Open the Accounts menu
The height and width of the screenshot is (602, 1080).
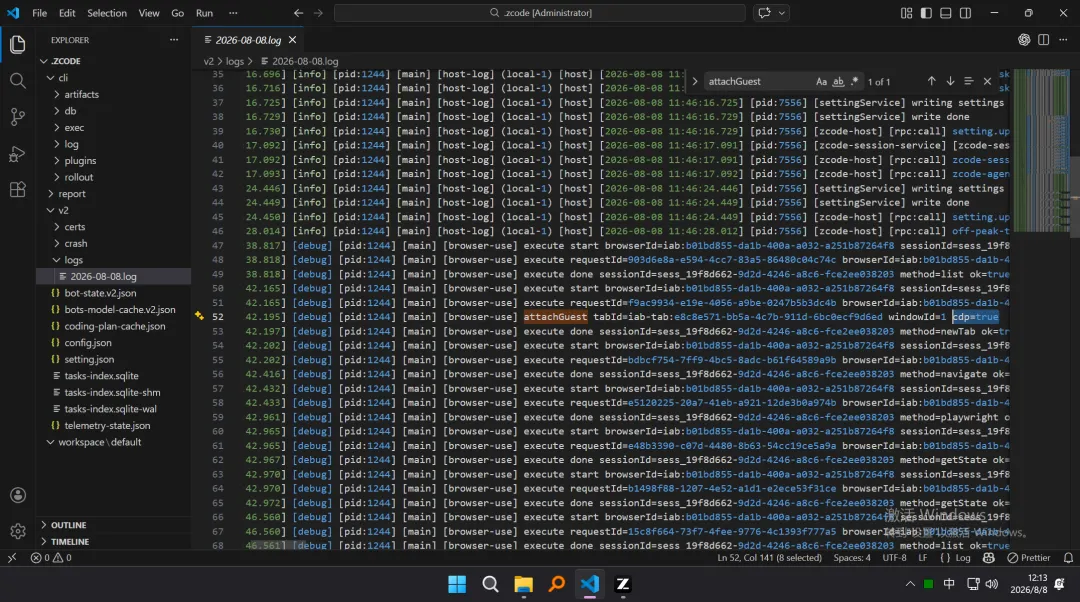point(18,495)
